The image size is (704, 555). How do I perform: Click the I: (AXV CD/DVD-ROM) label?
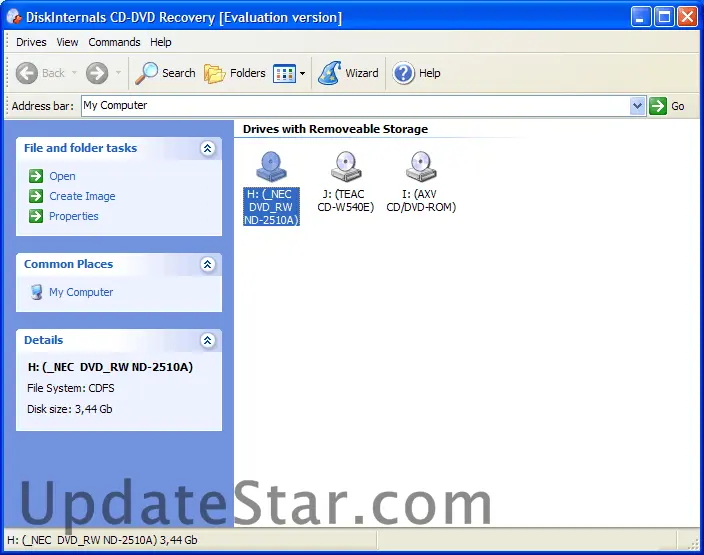coord(421,201)
